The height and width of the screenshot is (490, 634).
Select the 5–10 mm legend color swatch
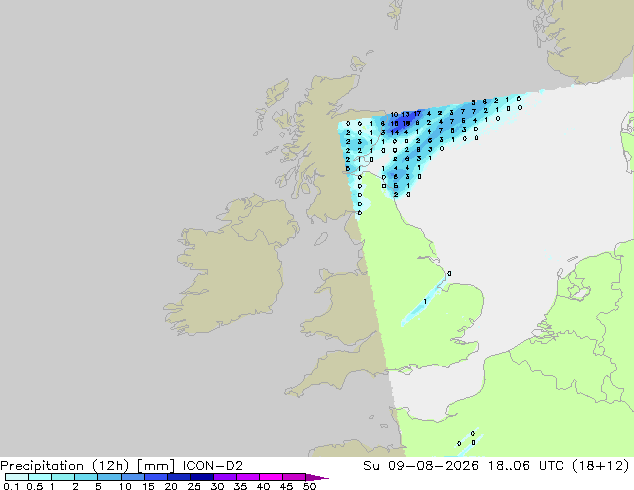[x=109, y=477]
